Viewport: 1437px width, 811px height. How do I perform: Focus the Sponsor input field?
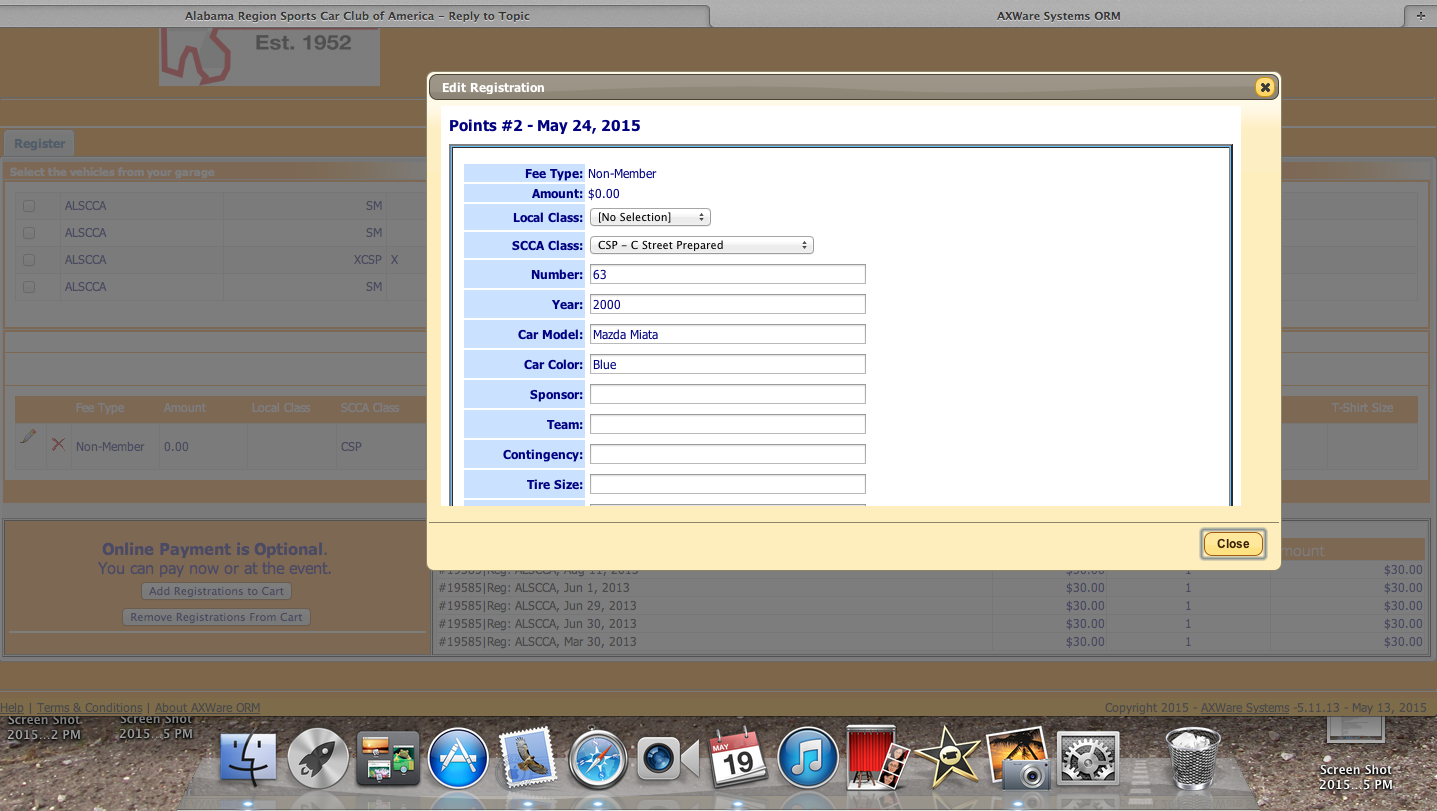(x=727, y=394)
